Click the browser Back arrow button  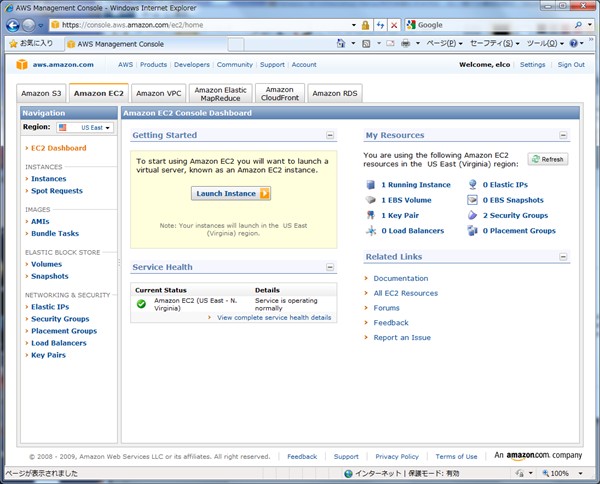point(13,25)
